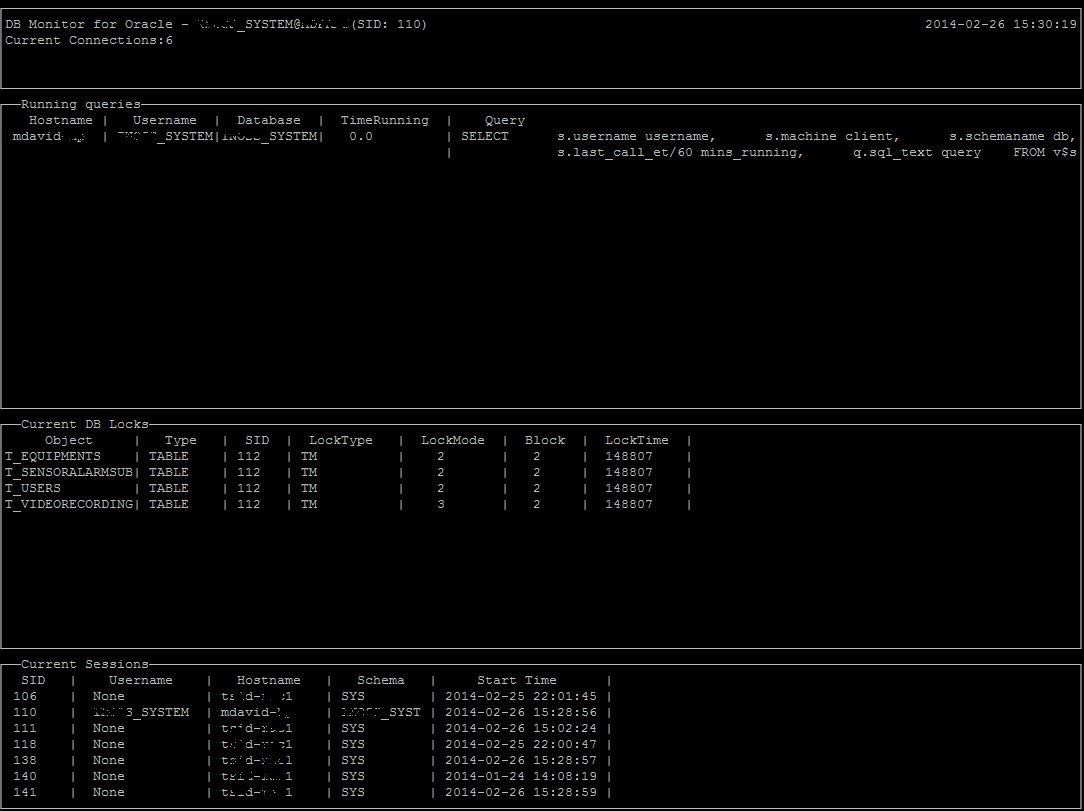Click start time 2014-01-24 14:08:19
Screen dimensions: 1084x811
[521, 776]
